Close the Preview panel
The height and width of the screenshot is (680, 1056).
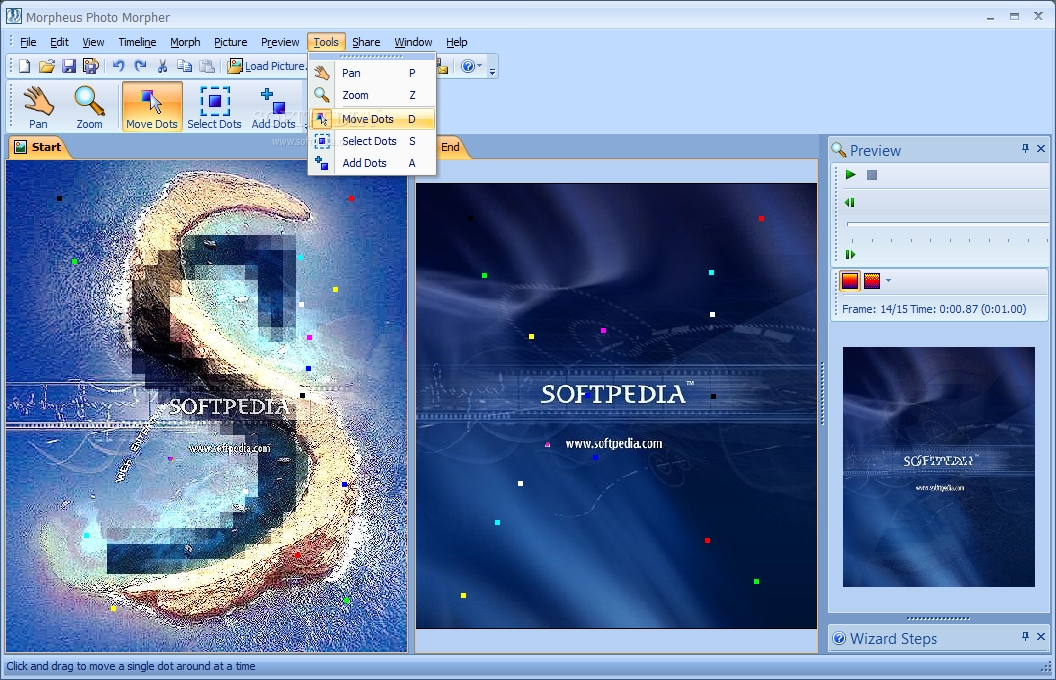pyautogui.click(x=1041, y=148)
